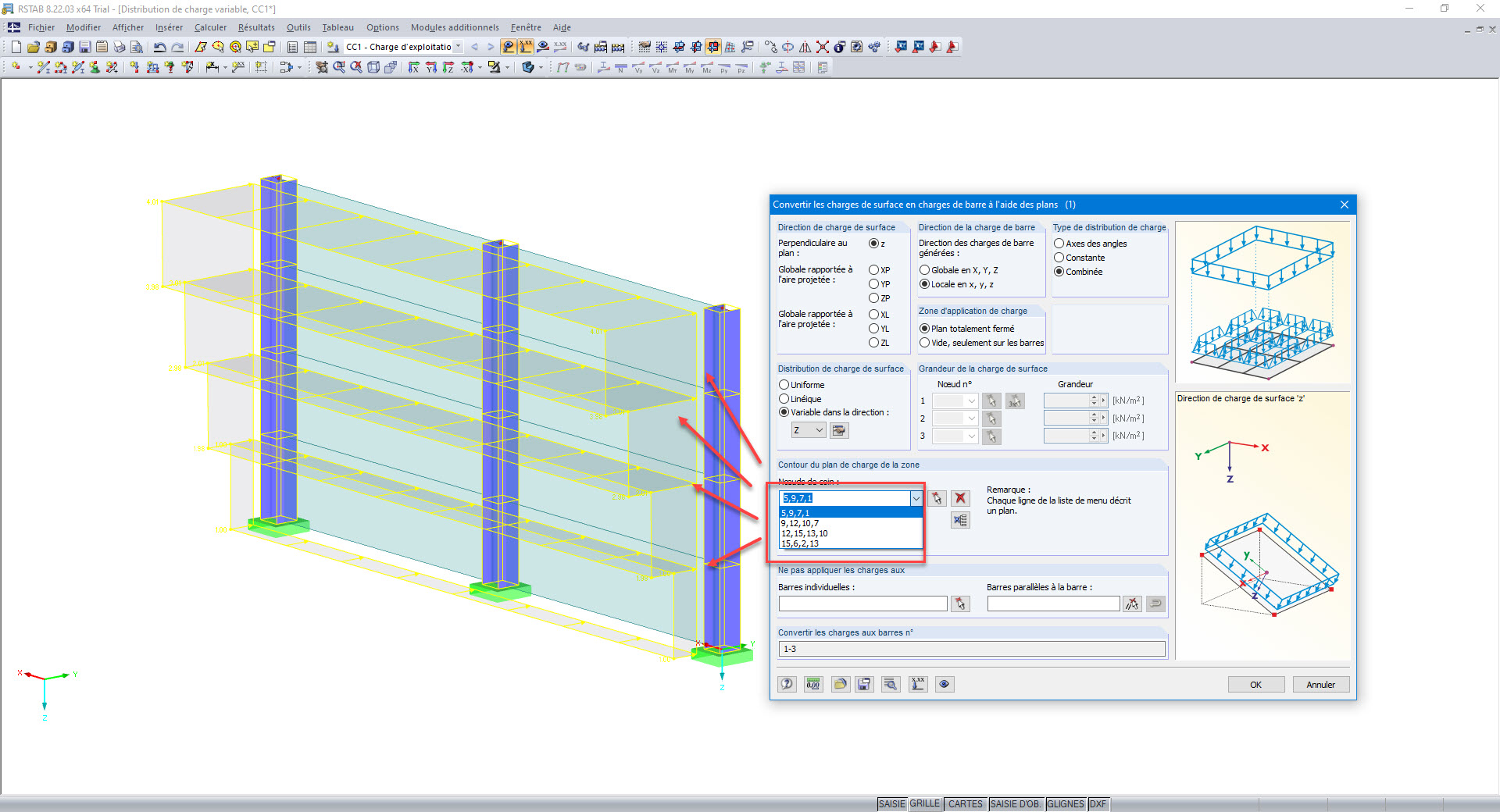The width and height of the screenshot is (1500, 812).
Task: Pick corner nodes graphically with cursor icon
Action: tap(937, 498)
